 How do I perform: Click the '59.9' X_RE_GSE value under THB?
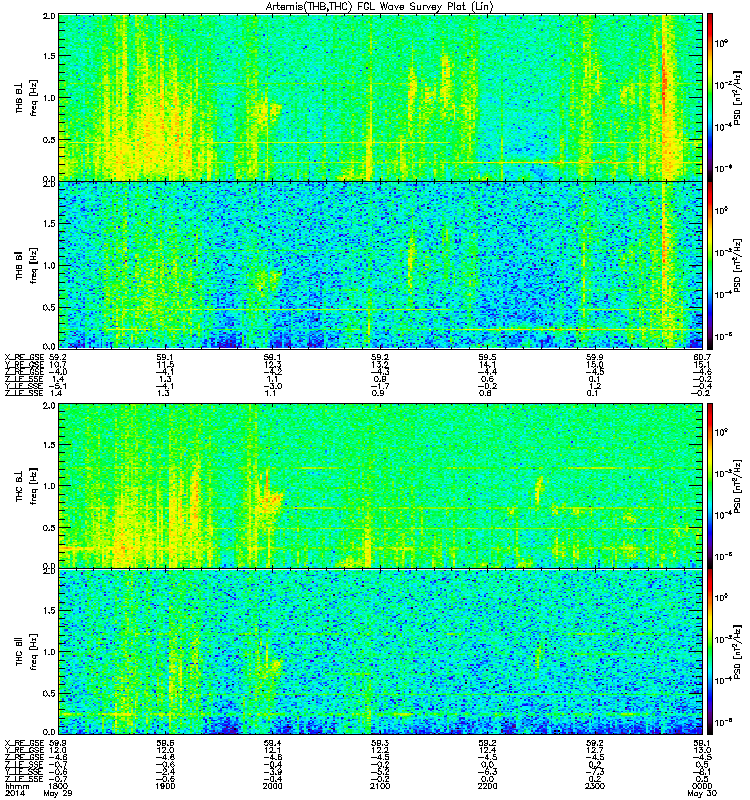[x=594, y=358]
